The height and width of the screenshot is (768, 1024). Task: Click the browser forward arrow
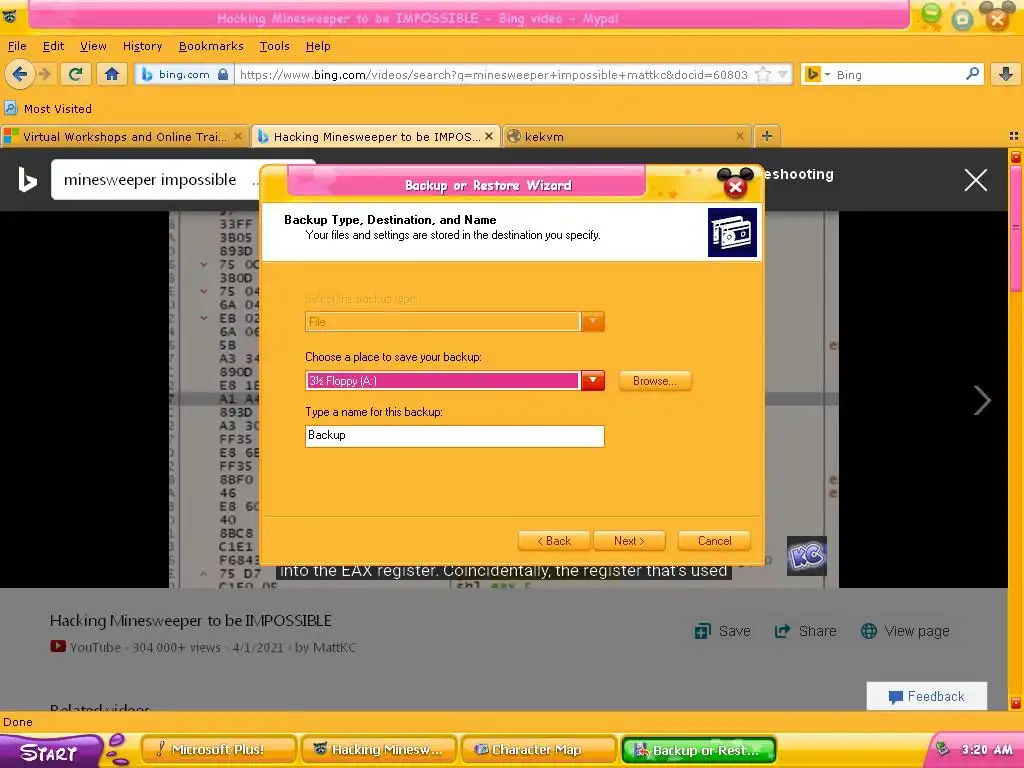click(45, 74)
